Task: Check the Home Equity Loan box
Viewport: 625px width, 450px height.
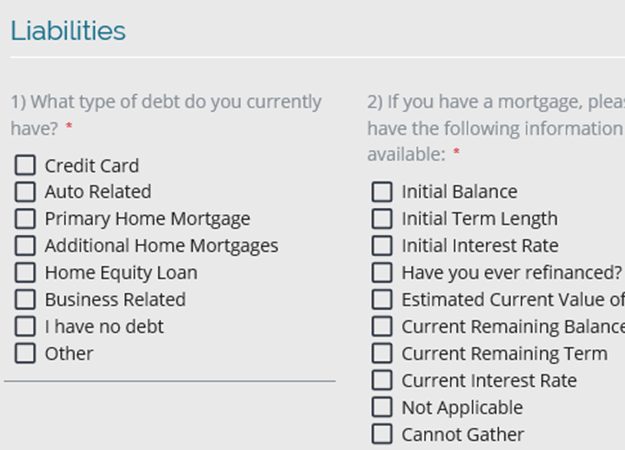Action: pos(25,273)
